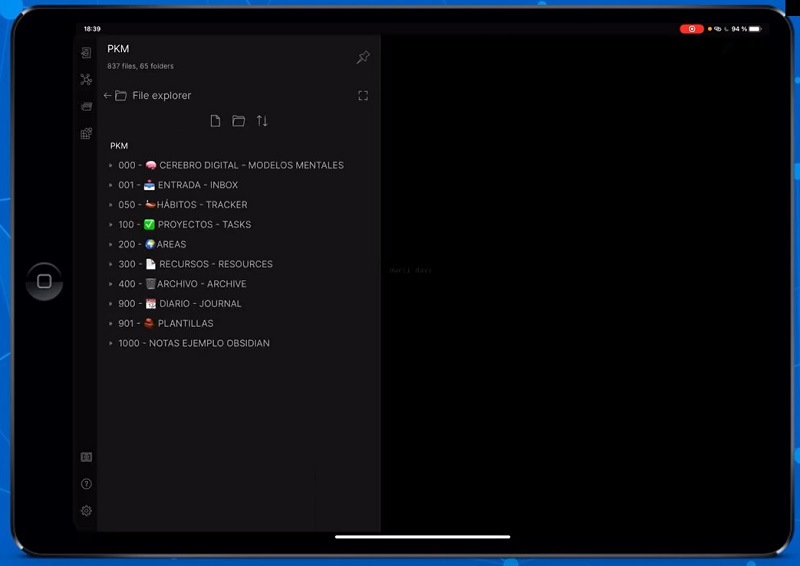Viewport: 800px width, 566px height.
Task: Expand the 200 AREAS folder arrow
Action: click(111, 244)
